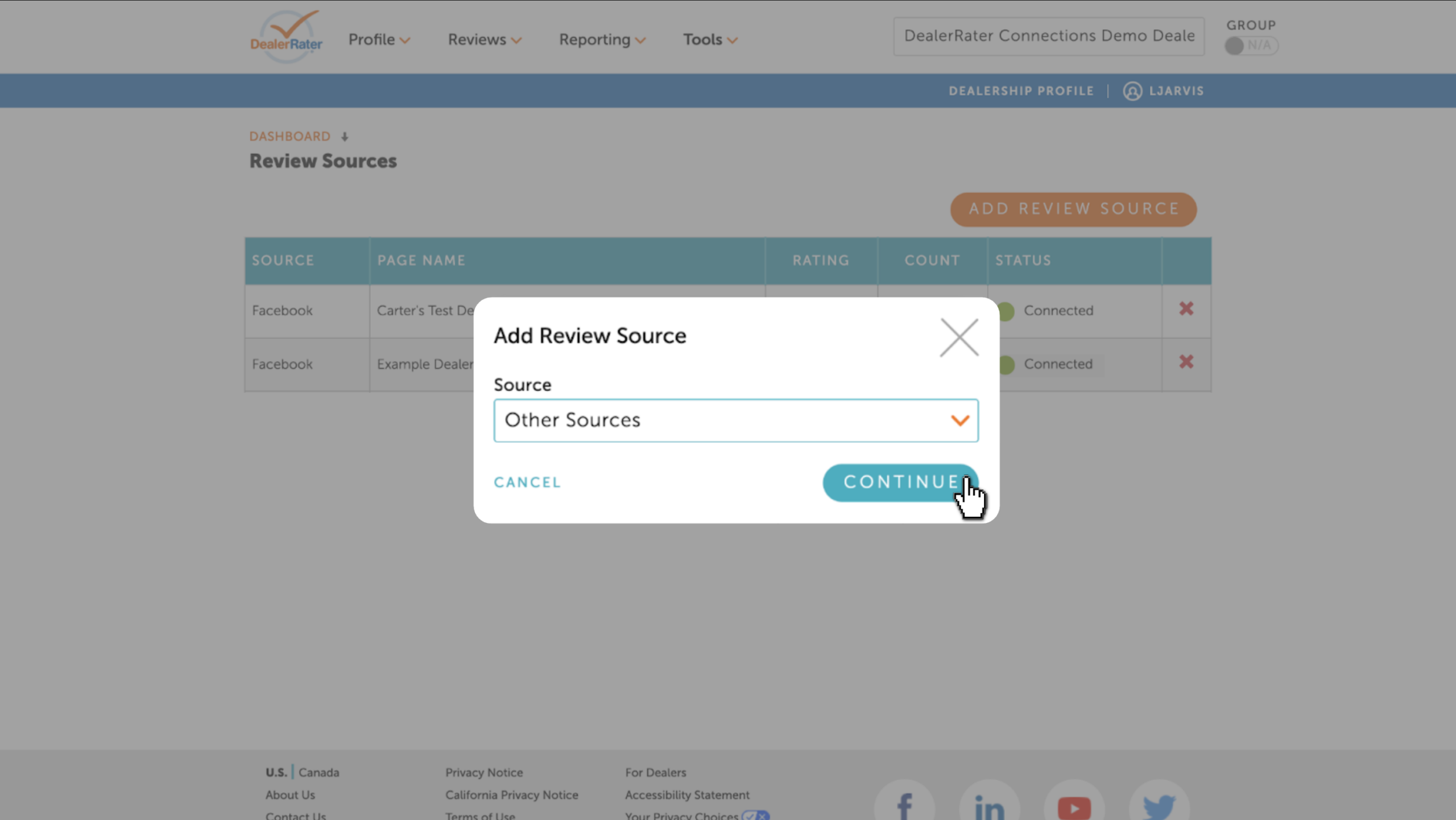The height and width of the screenshot is (820, 1456).
Task: Close the Add Review Source dialog
Action: tap(959, 337)
